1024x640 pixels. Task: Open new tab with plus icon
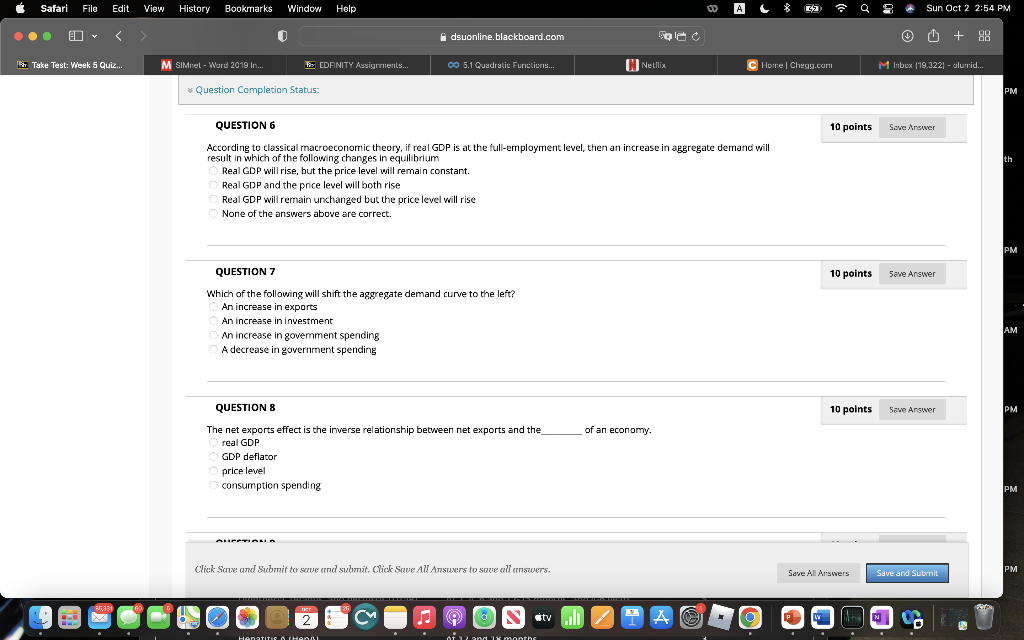coord(958,36)
